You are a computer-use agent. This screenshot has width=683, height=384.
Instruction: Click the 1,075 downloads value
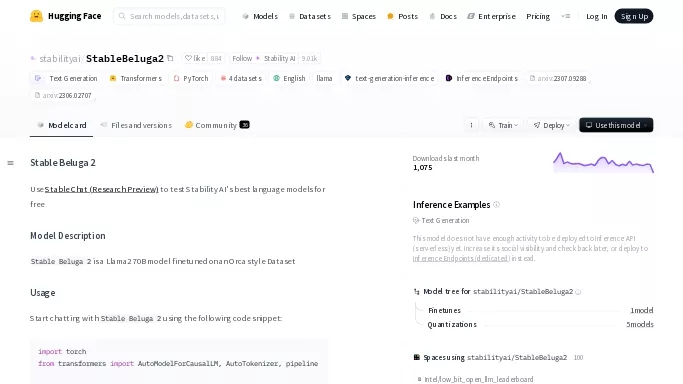[x=423, y=168]
